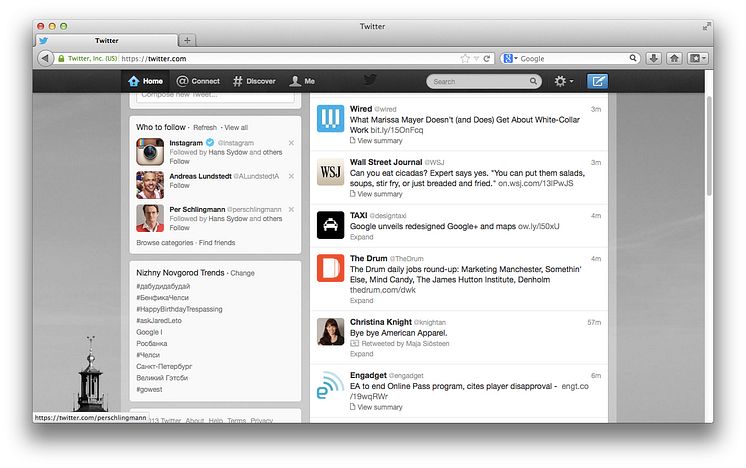Open the Connect tab

(x=198, y=81)
